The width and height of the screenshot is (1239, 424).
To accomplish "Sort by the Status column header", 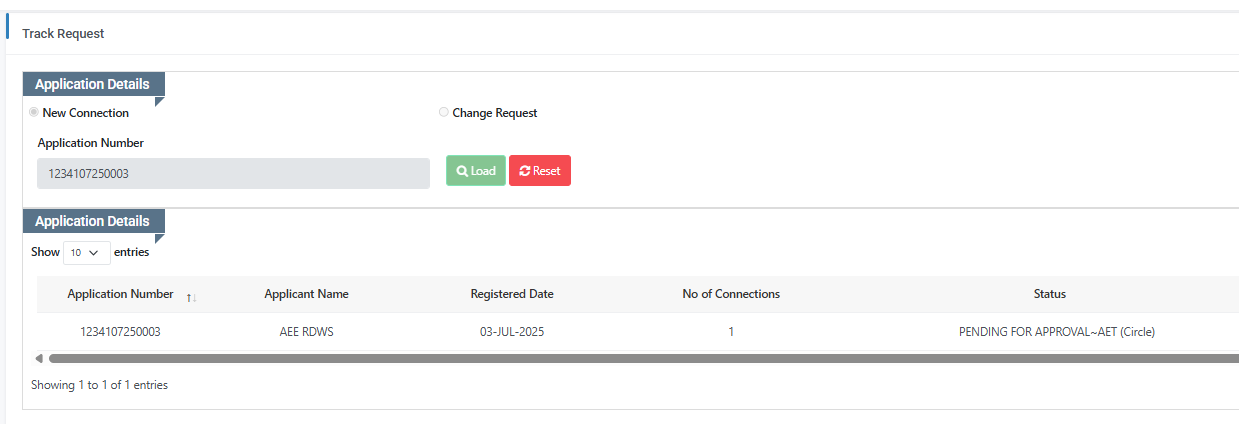I will click(1049, 294).
